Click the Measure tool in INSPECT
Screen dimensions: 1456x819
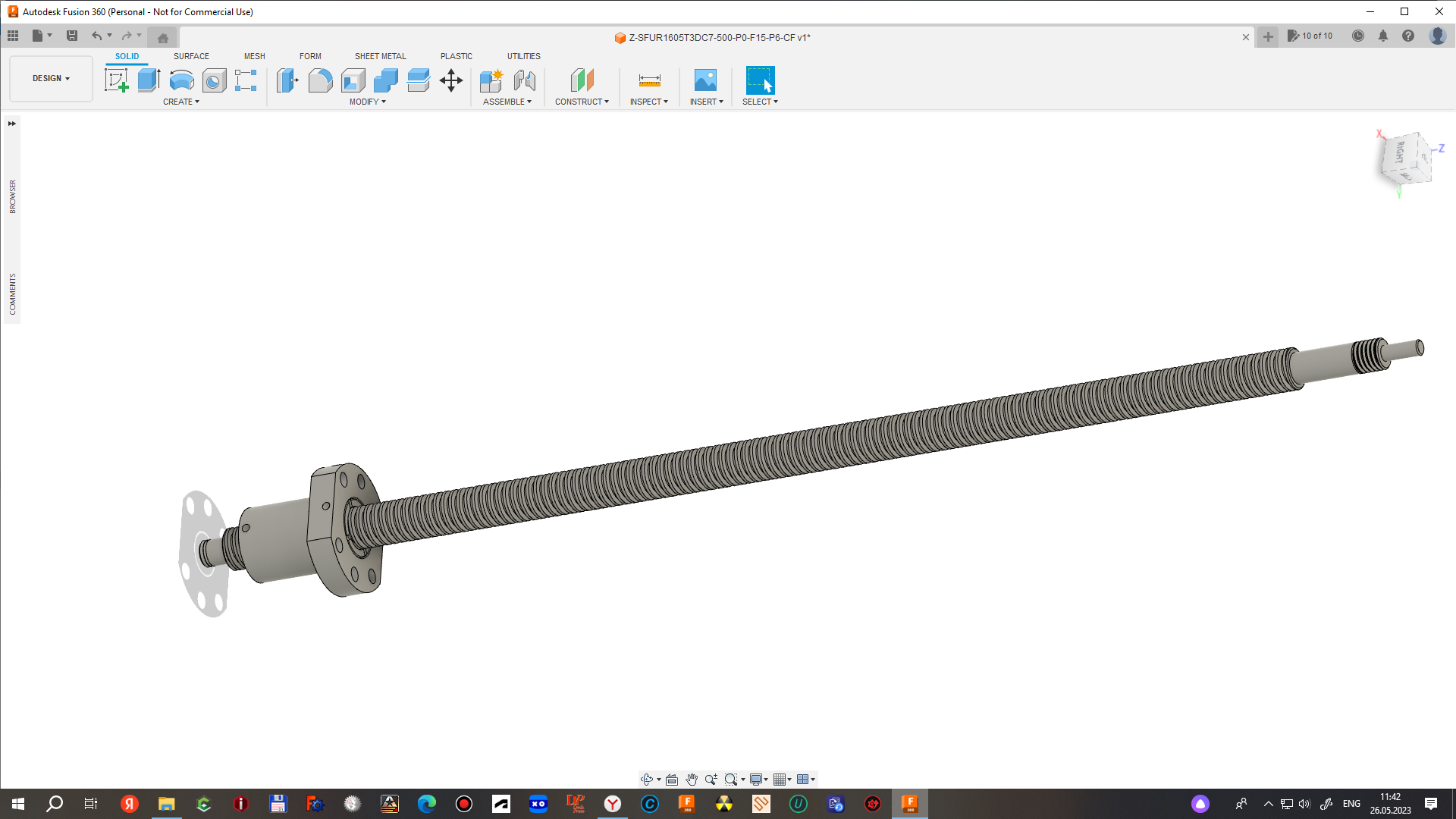coord(650,80)
